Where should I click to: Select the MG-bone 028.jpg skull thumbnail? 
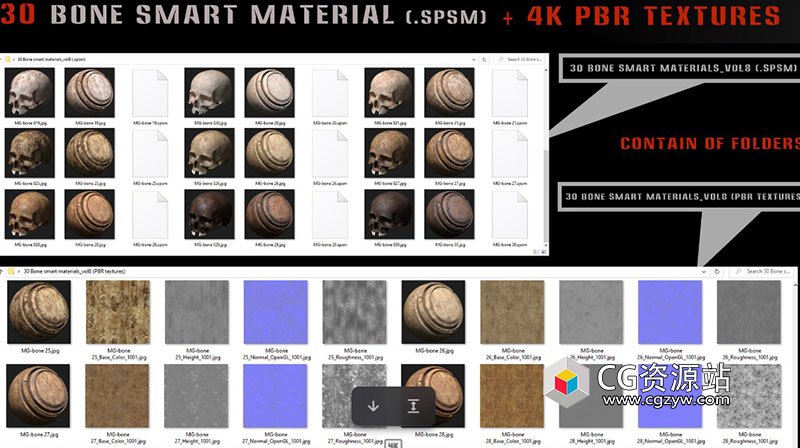point(30,214)
